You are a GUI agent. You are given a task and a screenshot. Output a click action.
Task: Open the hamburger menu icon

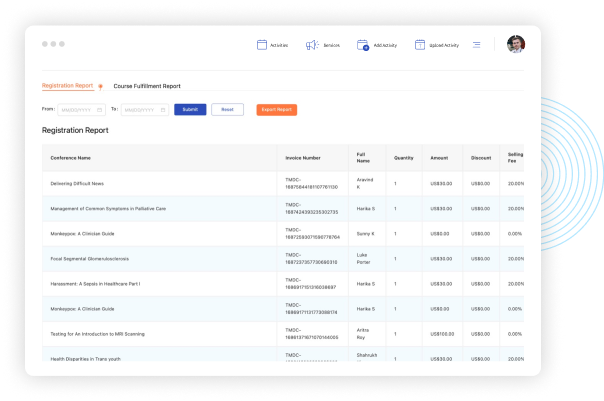click(x=476, y=45)
